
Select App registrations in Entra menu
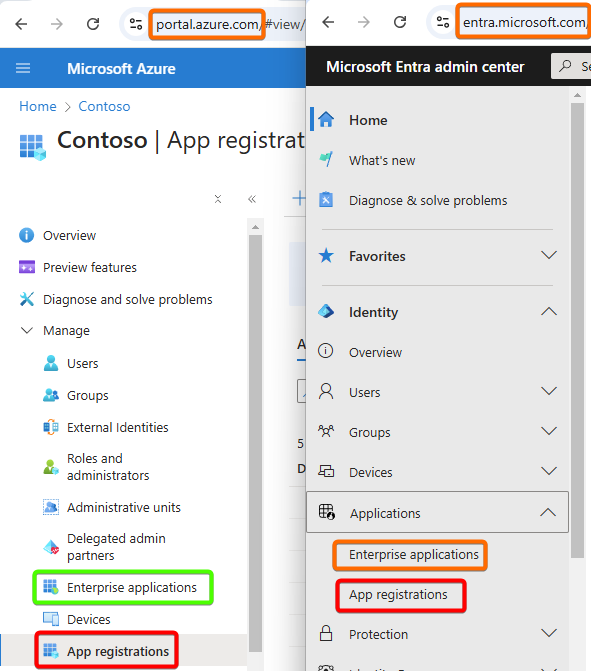coord(398,594)
